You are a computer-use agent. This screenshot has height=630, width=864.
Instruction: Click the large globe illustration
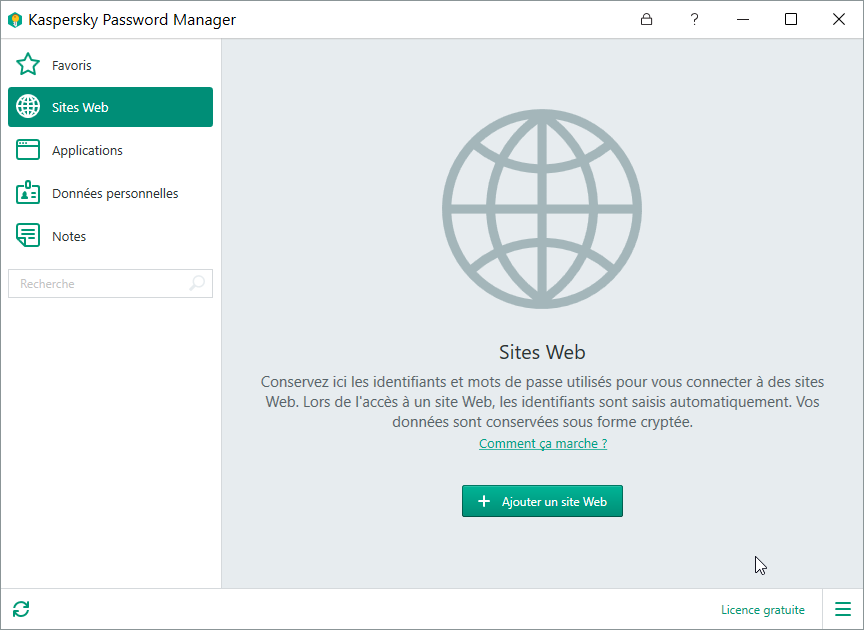[x=542, y=208]
